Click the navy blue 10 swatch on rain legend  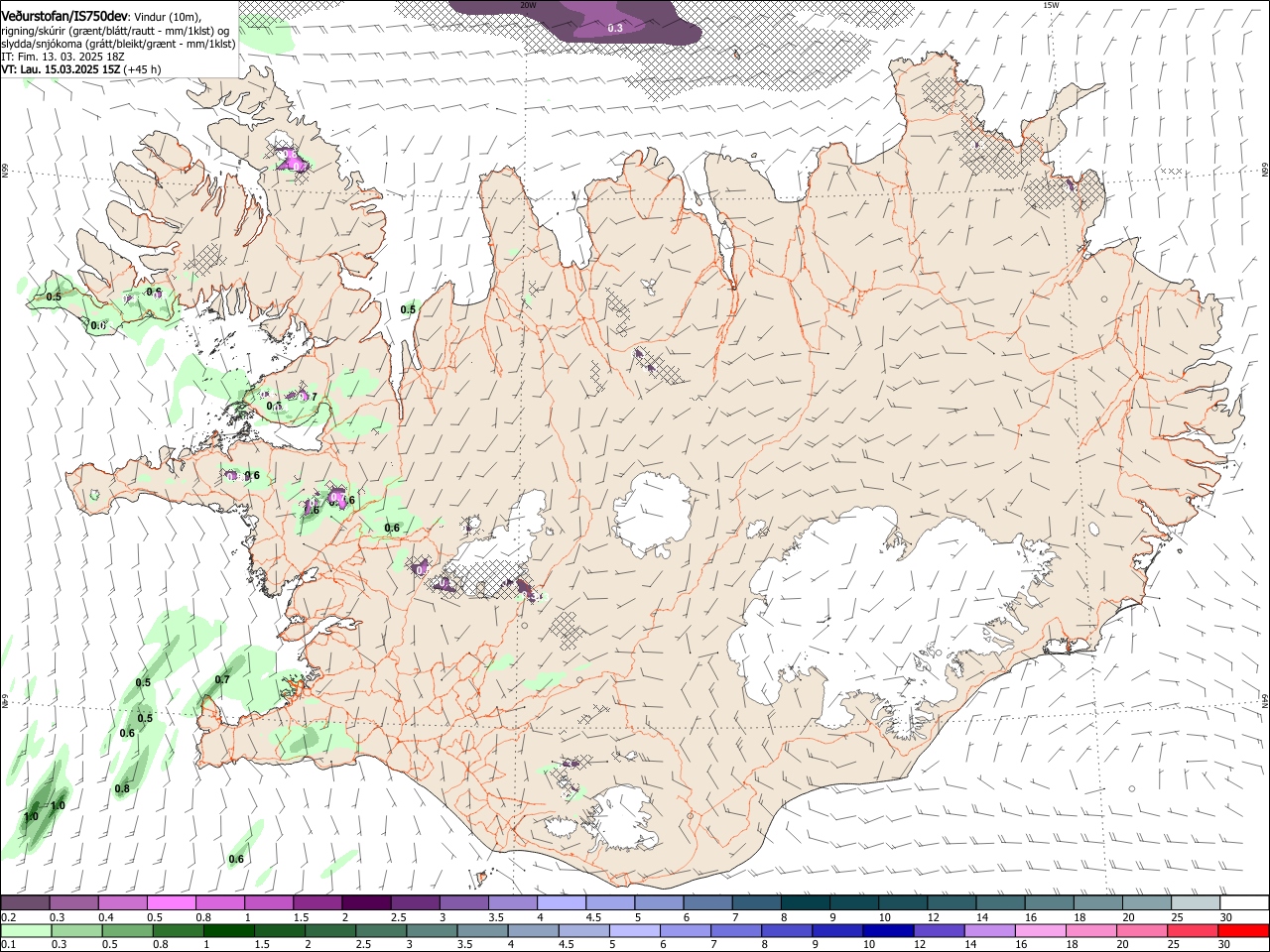(888, 930)
